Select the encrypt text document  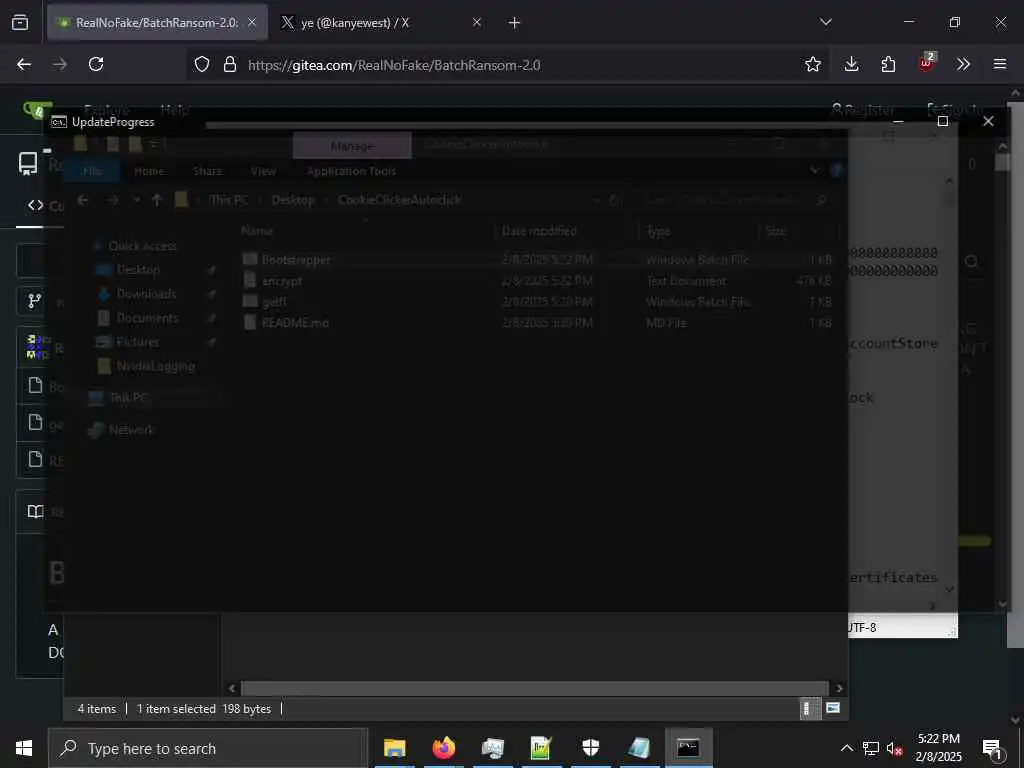click(281, 281)
